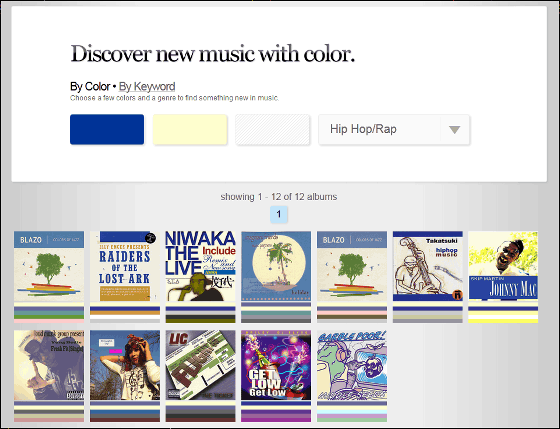Screen dimensions: 560x429
Task: Open the album with woman in red headscarf
Action: 125,365
